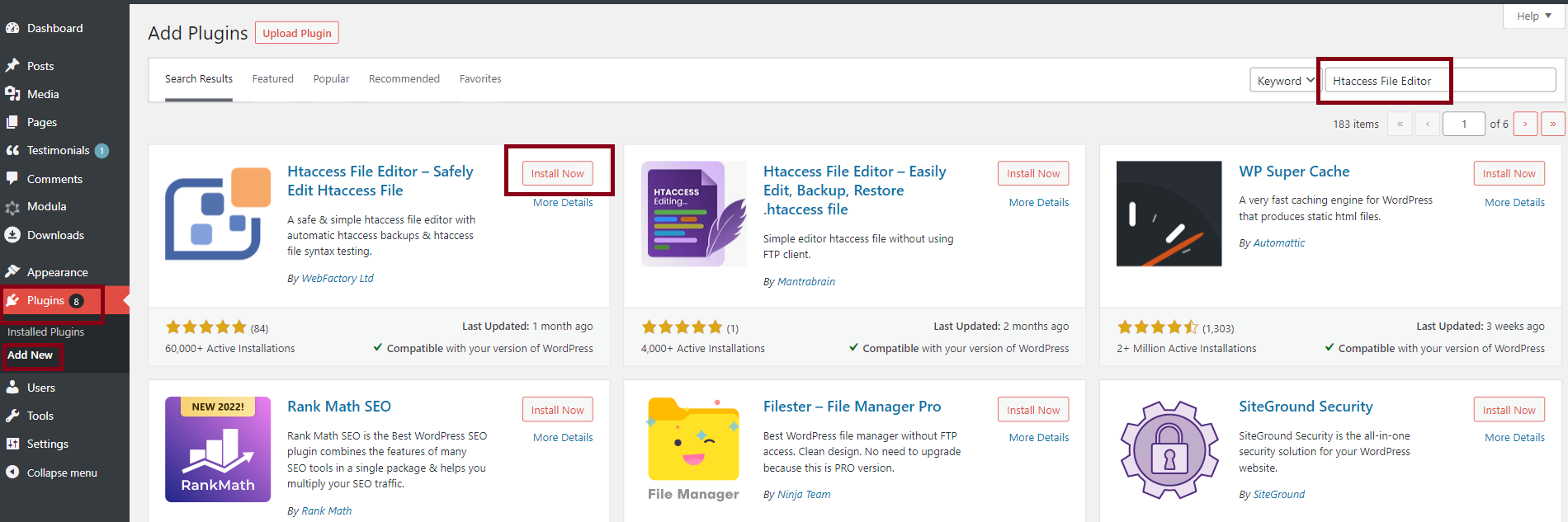Click the Upload Plugin button

tap(297, 33)
